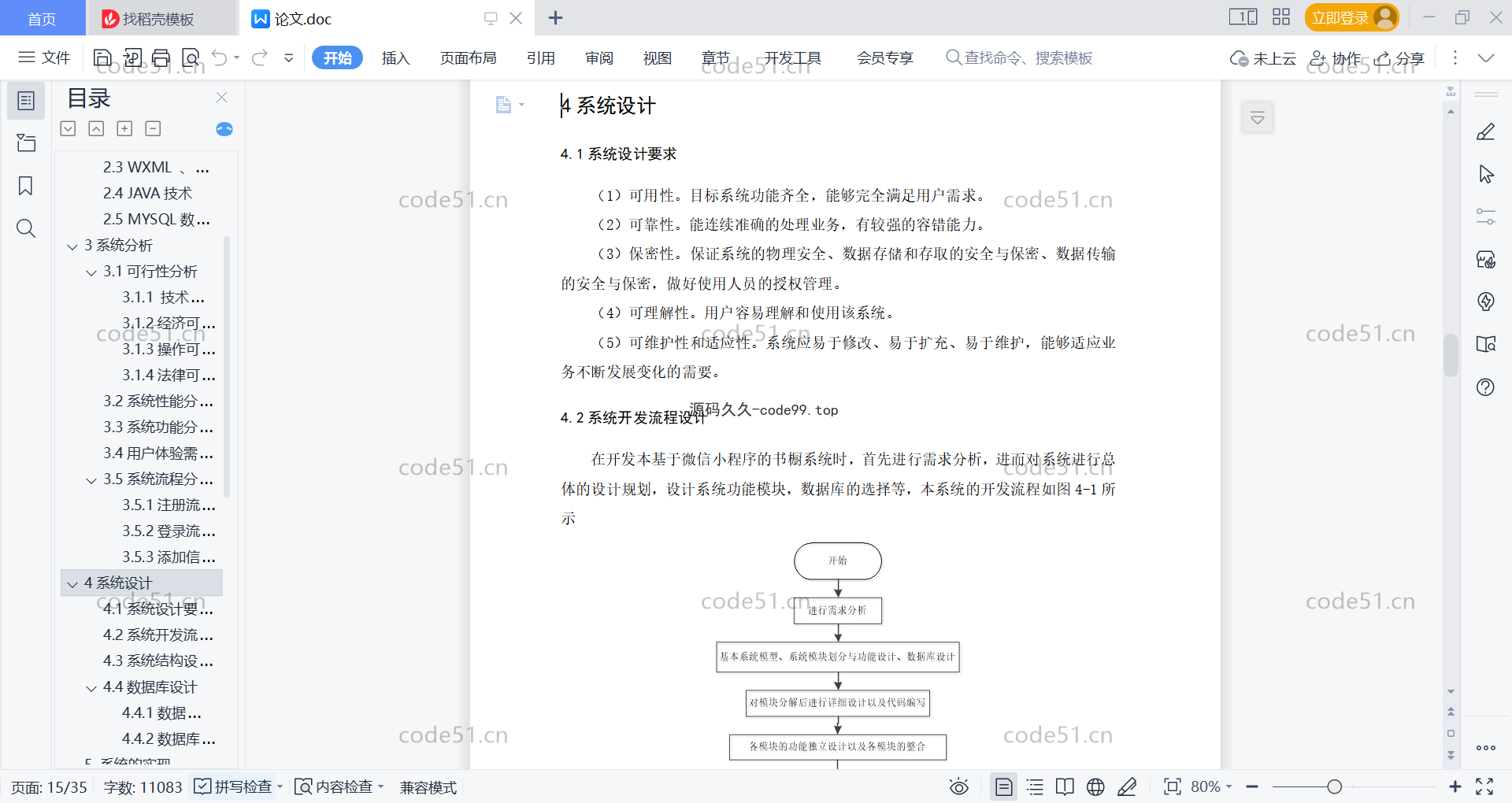Open the 会员专享 tab
This screenshot has width=1512, height=803.
885,57
